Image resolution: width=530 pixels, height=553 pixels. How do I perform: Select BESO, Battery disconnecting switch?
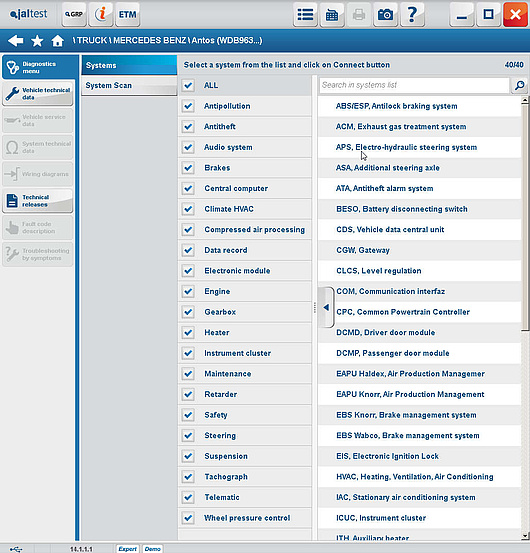point(420,209)
